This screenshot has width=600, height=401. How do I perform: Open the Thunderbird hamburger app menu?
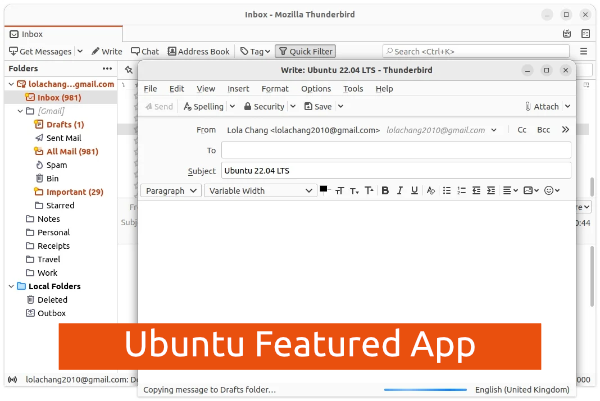click(584, 51)
